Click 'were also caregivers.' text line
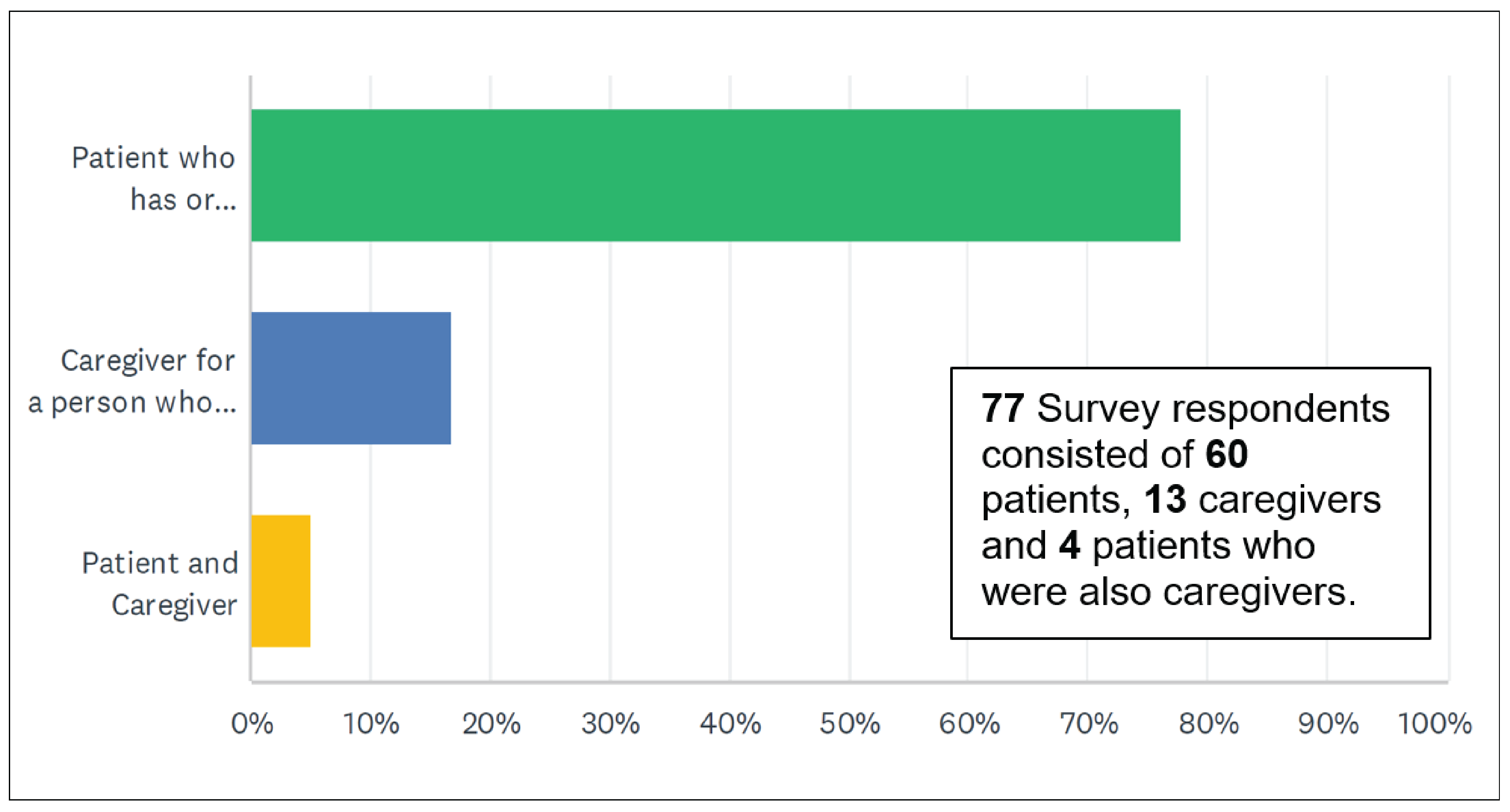This screenshot has height=812, width=1510. 1168,592
